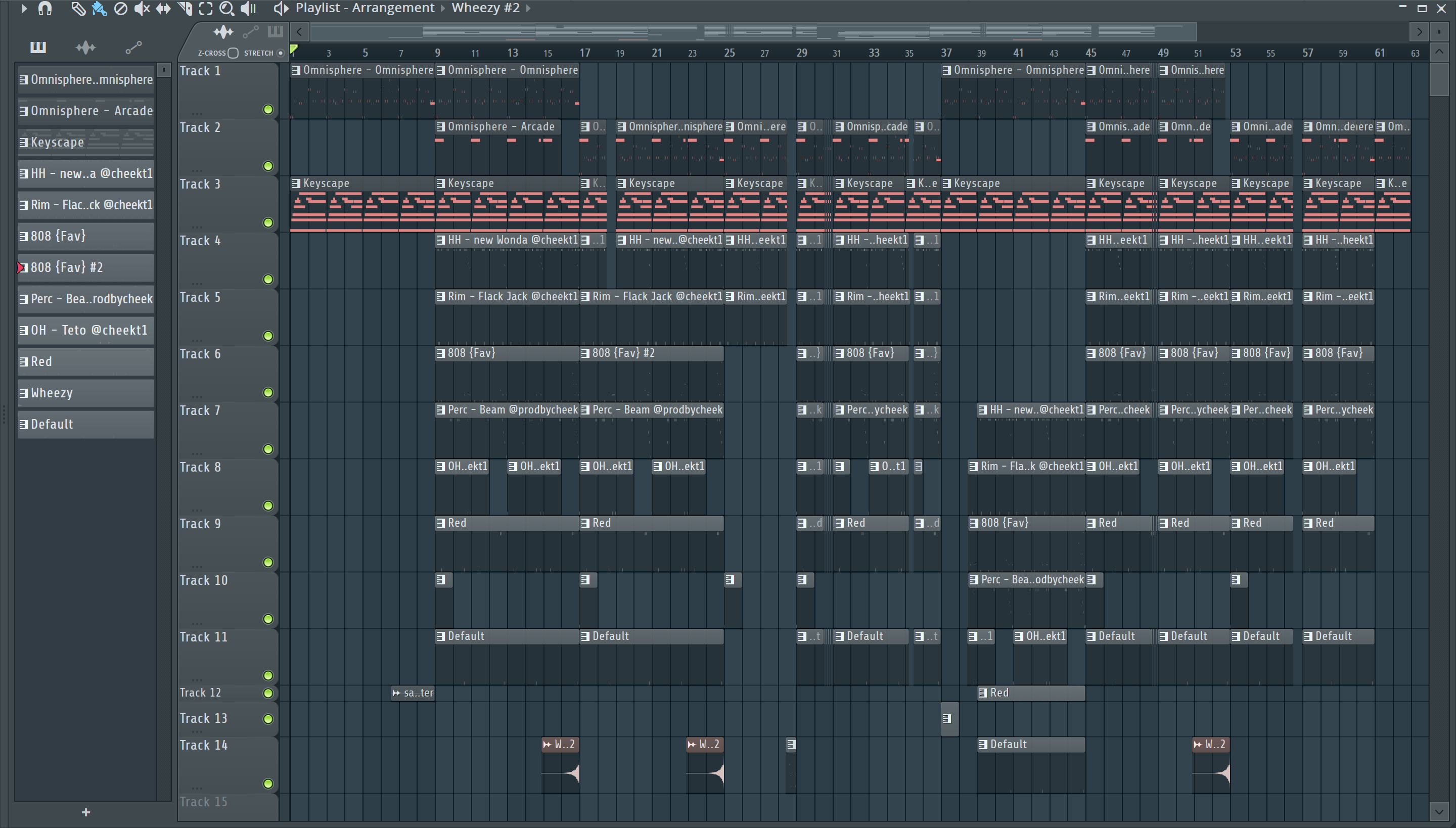Viewport: 1456px width, 828px height.
Task: Select the 808 {Fav} #2 pattern in picker
Action: click(86, 267)
